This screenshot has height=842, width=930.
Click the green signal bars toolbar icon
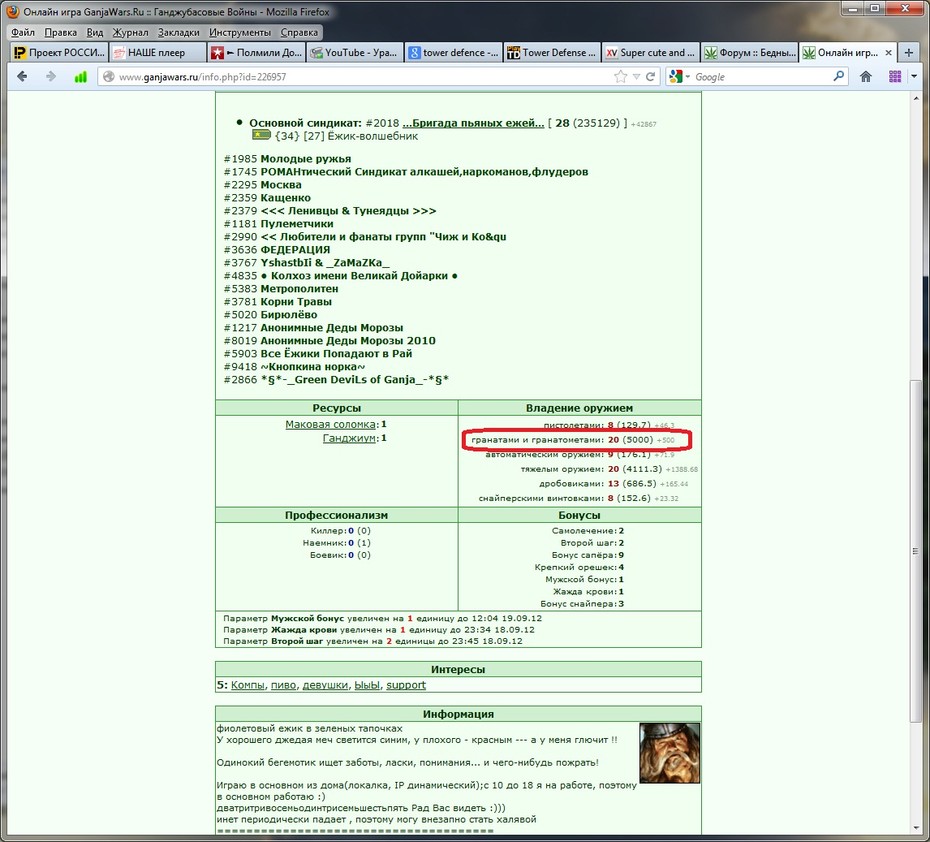[80, 76]
